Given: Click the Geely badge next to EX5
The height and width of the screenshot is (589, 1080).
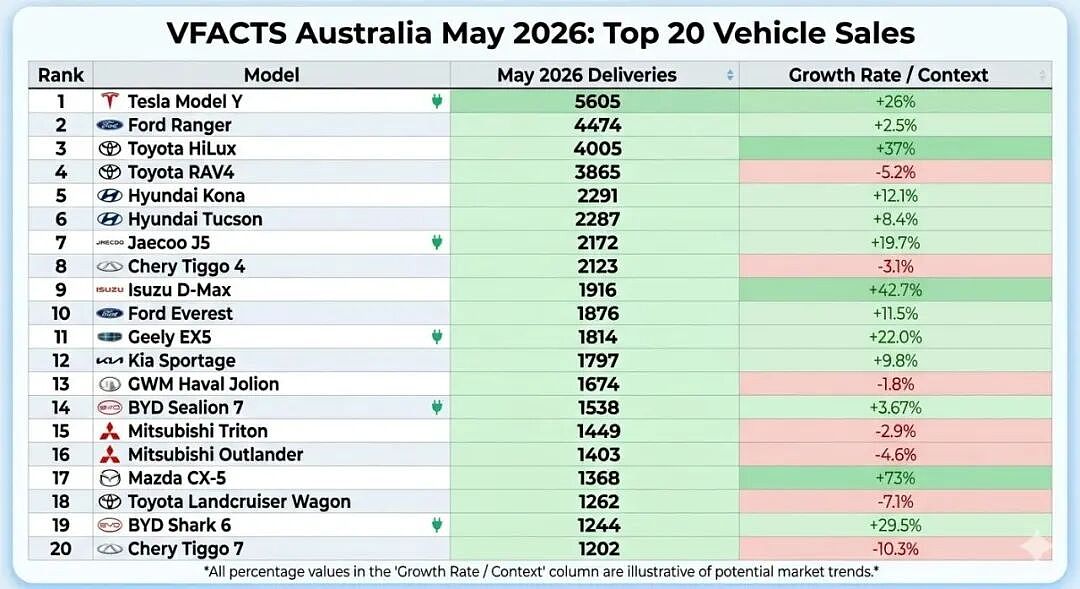Looking at the screenshot, I should click(110, 337).
